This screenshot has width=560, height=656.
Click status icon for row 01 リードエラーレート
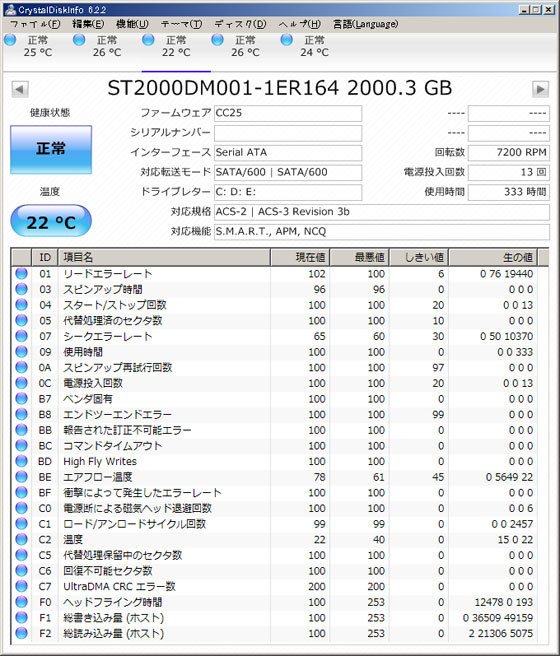pyautogui.click(x=21, y=274)
